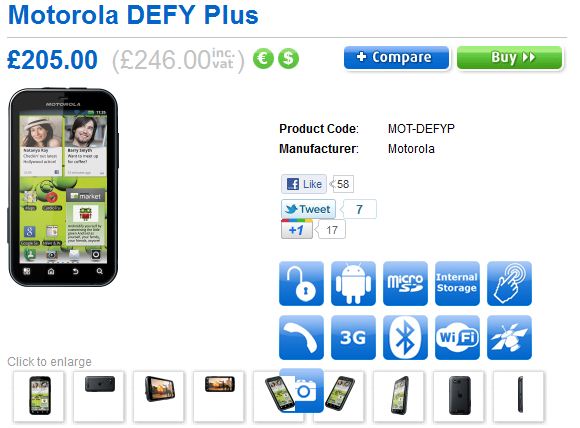Click the Internal Storage feature icon
The height and width of the screenshot is (428, 580).
457,284
